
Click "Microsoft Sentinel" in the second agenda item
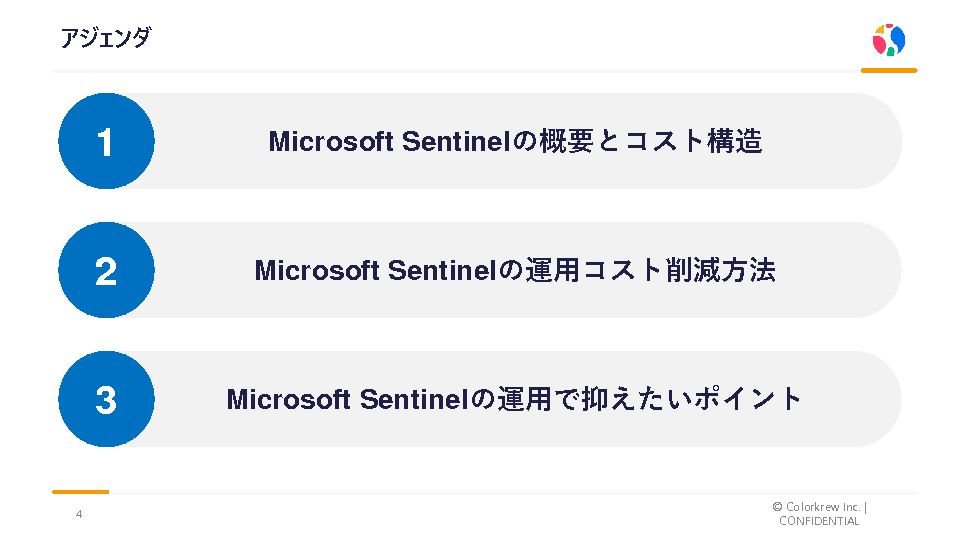point(375,271)
